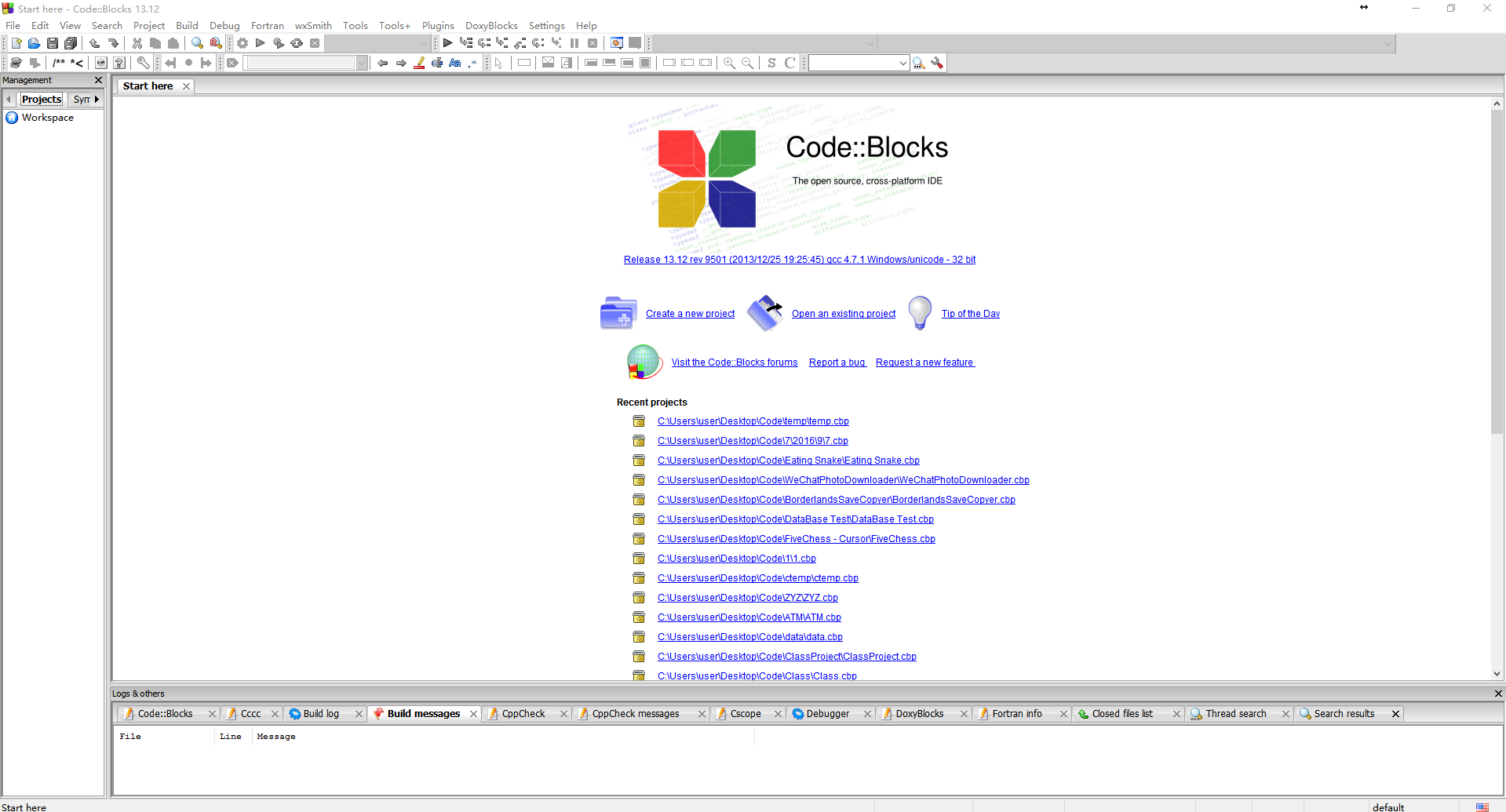Open the Settings menu
1506x812 pixels.
(546, 26)
